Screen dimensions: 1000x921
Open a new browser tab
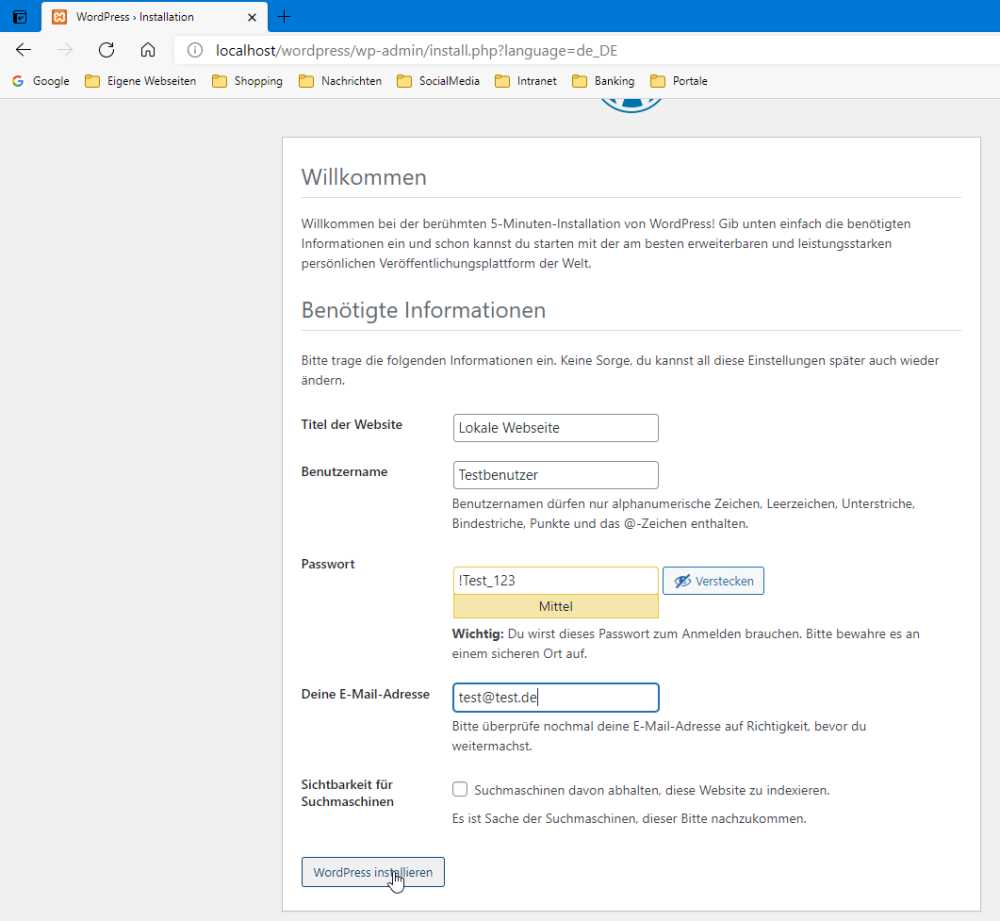click(284, 17)
